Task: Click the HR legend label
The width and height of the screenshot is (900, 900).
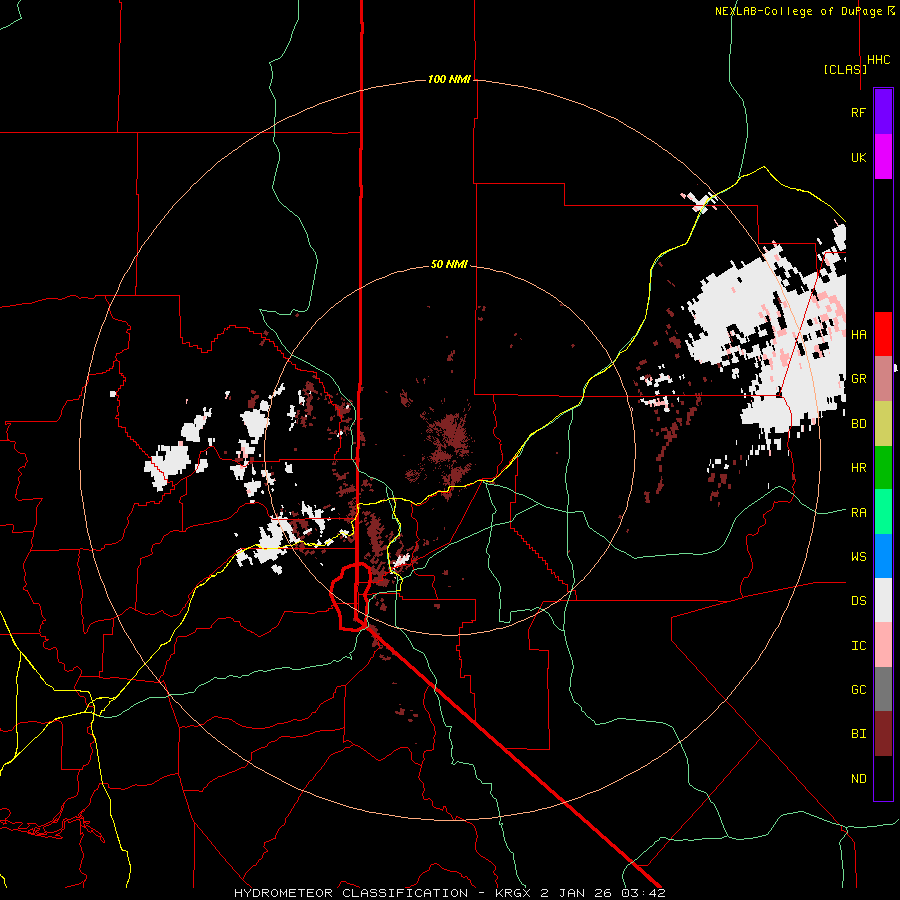Action: pyautogui.click(x=858, y=468)
